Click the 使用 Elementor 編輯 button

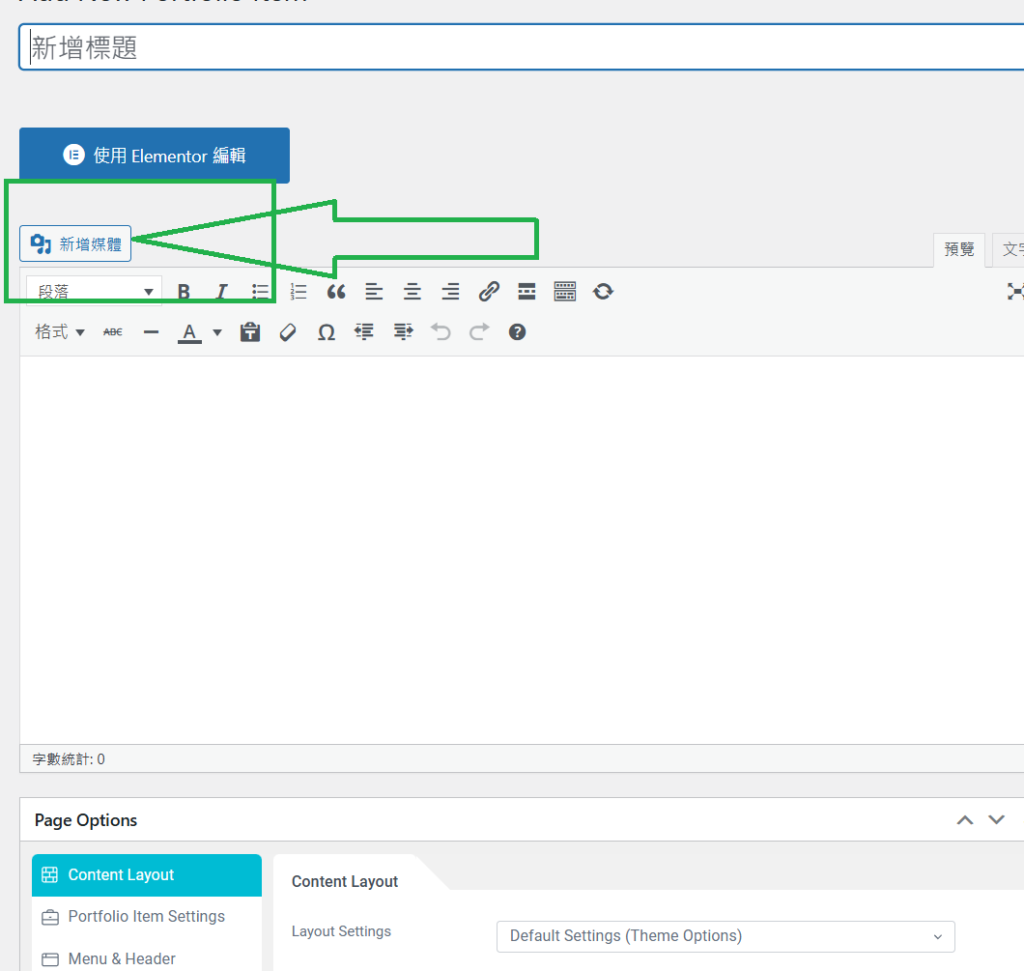point(154,155)
